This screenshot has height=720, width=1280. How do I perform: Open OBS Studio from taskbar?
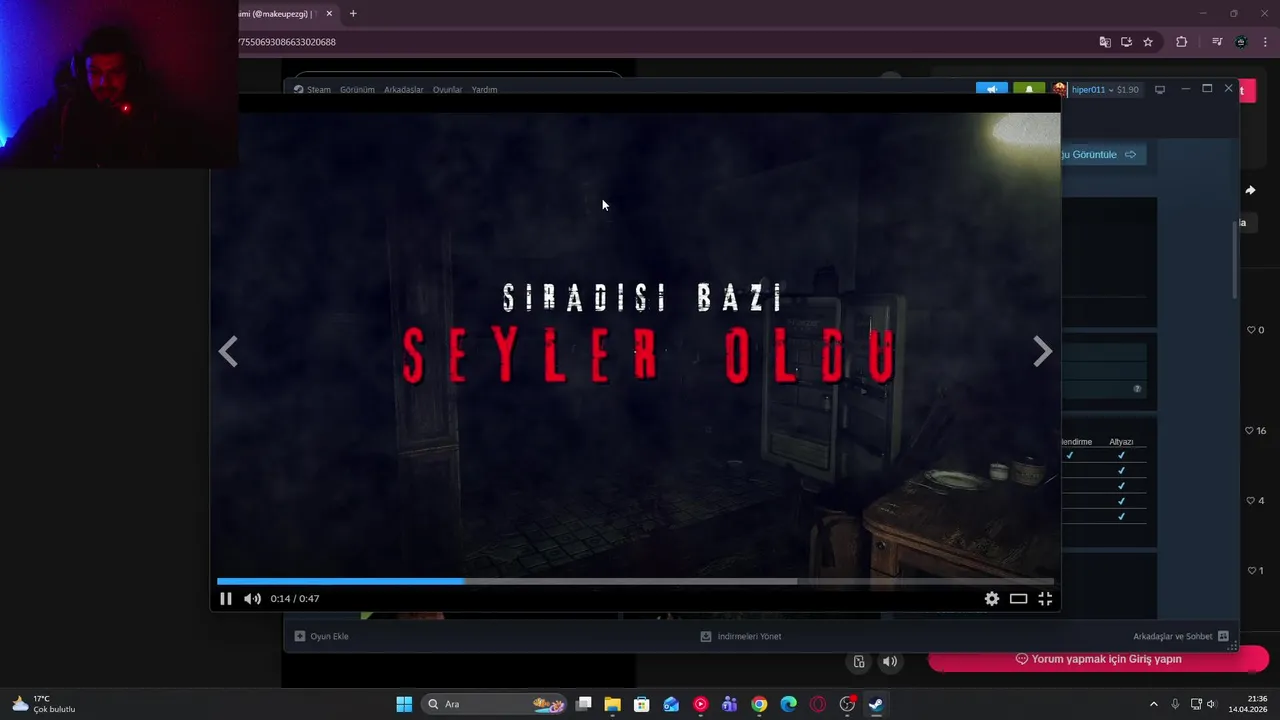click(847, 704)
